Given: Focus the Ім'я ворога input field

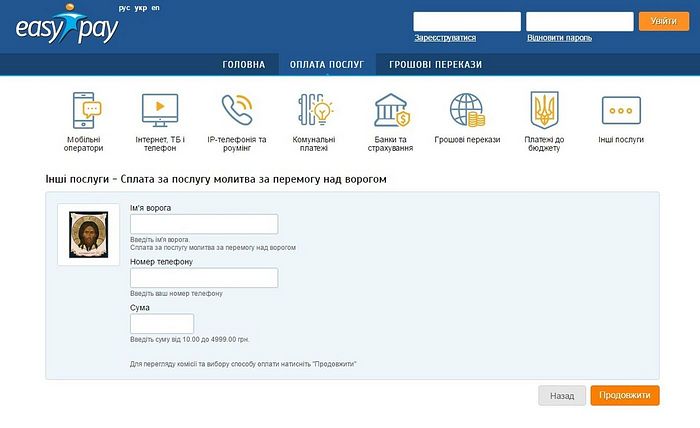Looking at the screenshot, I should (204, 224).
